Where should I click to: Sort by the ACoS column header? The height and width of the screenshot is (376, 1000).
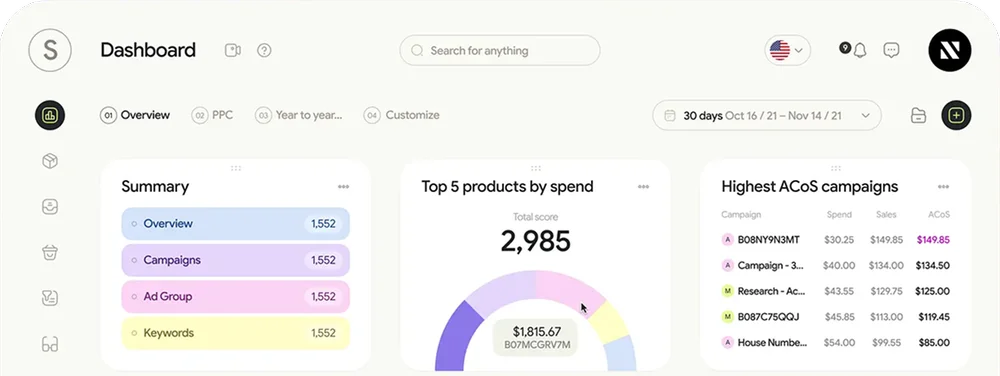click(x=939, y=215)
